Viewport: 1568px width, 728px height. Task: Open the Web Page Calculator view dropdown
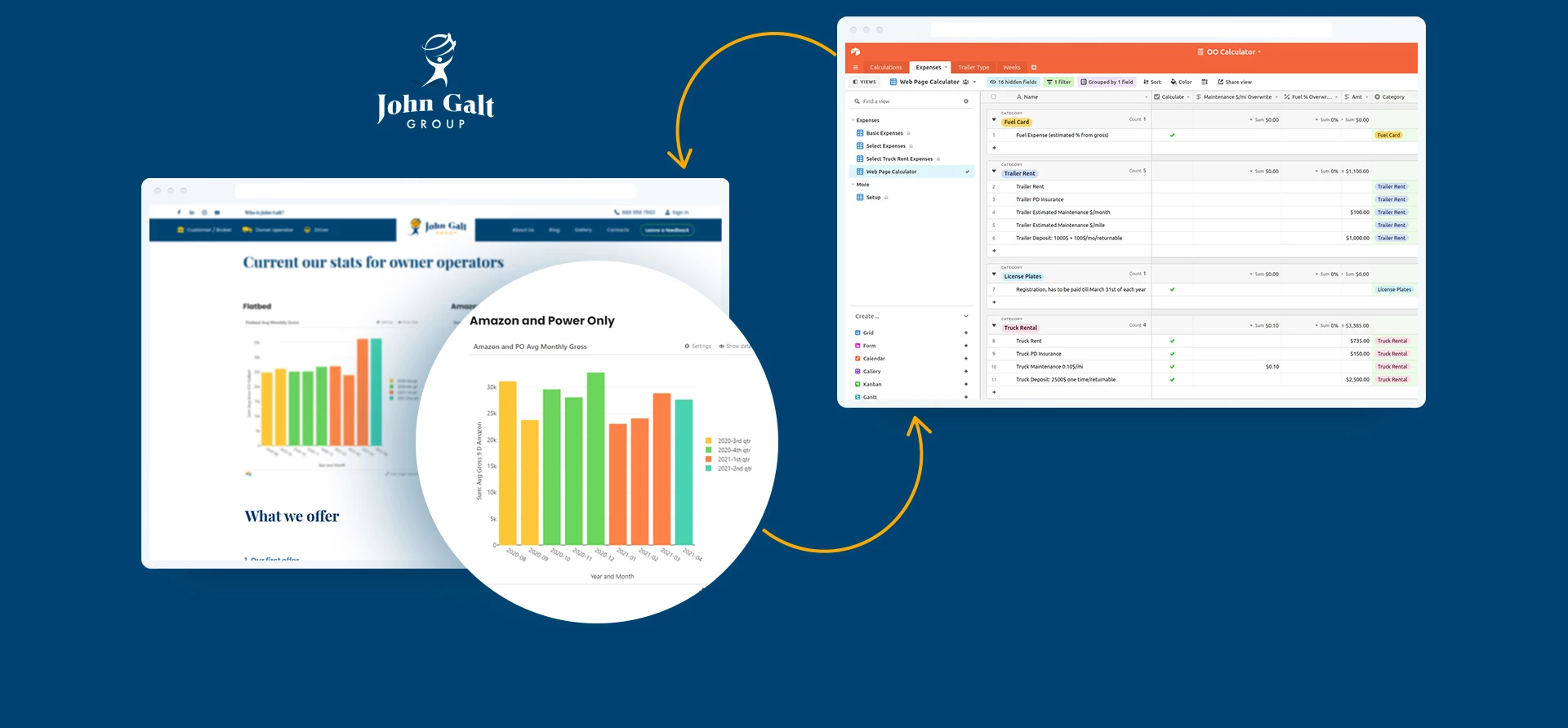tap(933, 82)
